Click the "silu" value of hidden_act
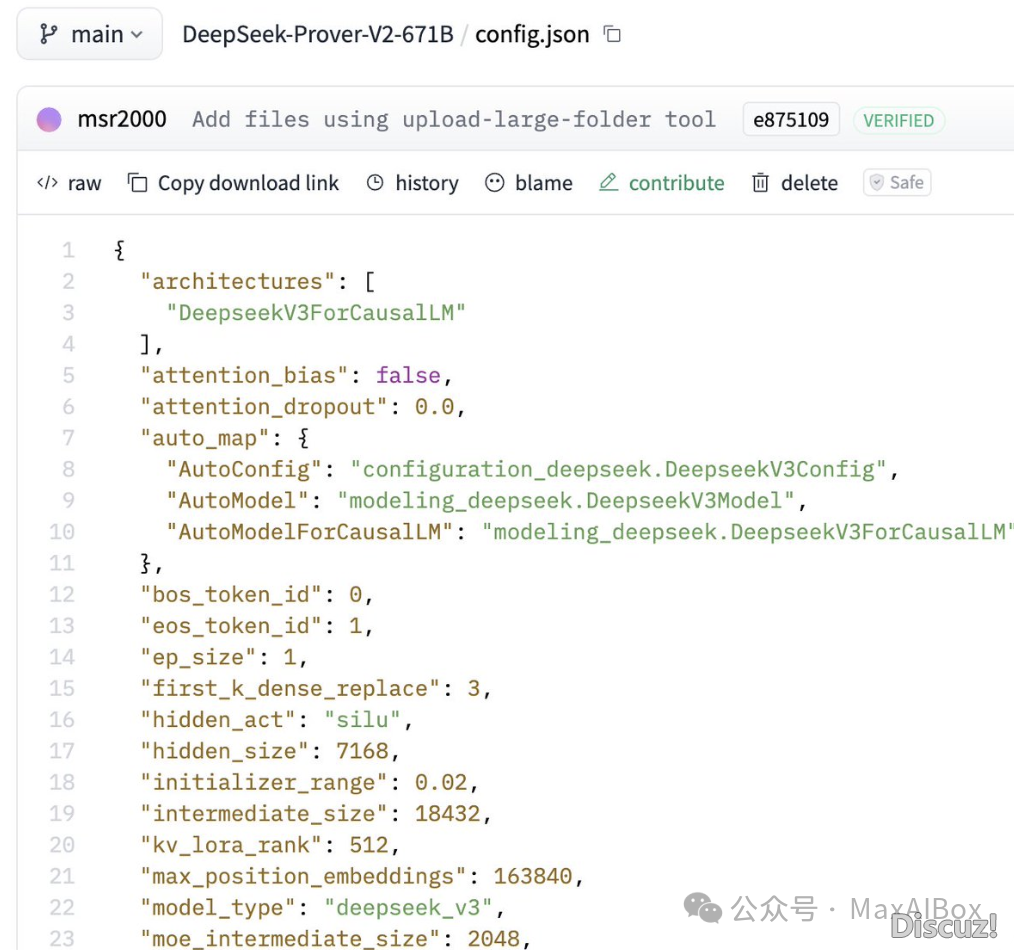Viewport: 1014px width, 950px height. pyautogui.click(x=362, y=720)
